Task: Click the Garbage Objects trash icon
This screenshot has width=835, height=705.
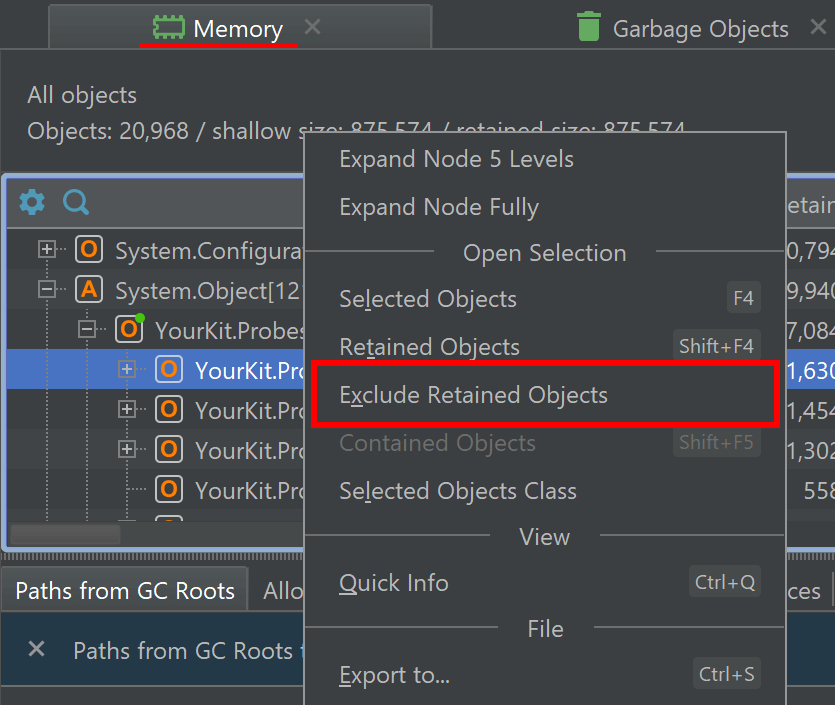Action: (589, 28)
